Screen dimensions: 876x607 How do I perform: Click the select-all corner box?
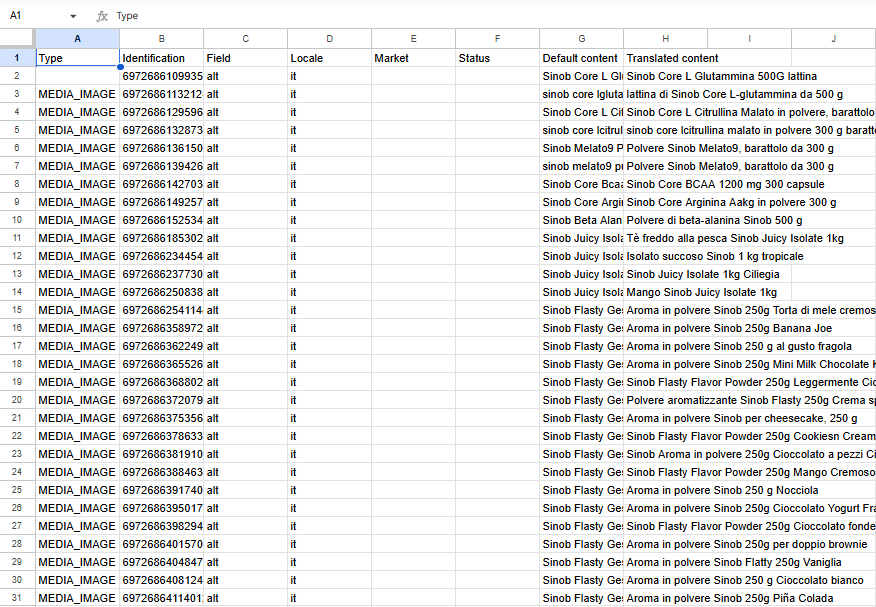pyautogui.click(x=17, y=39)
